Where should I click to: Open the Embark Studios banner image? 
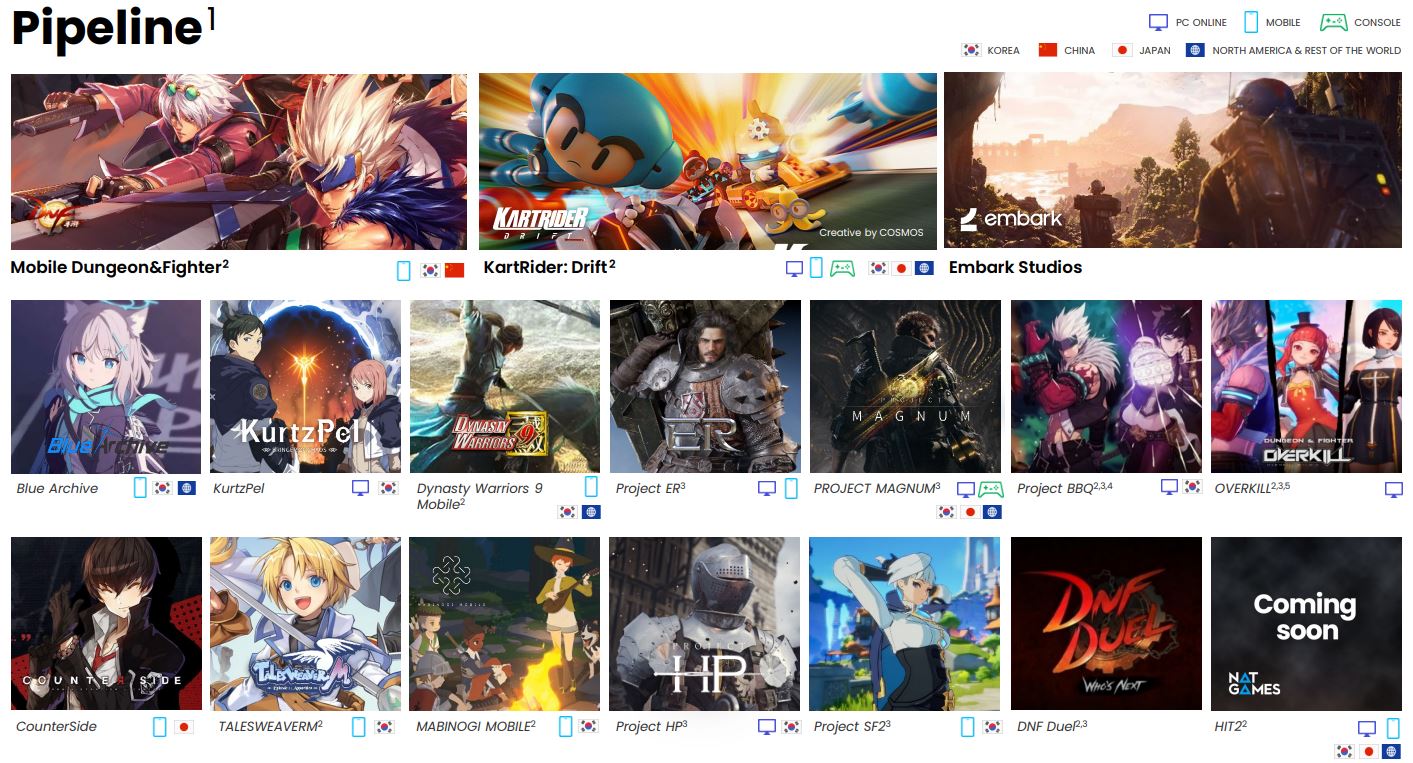pos(1172,160)
